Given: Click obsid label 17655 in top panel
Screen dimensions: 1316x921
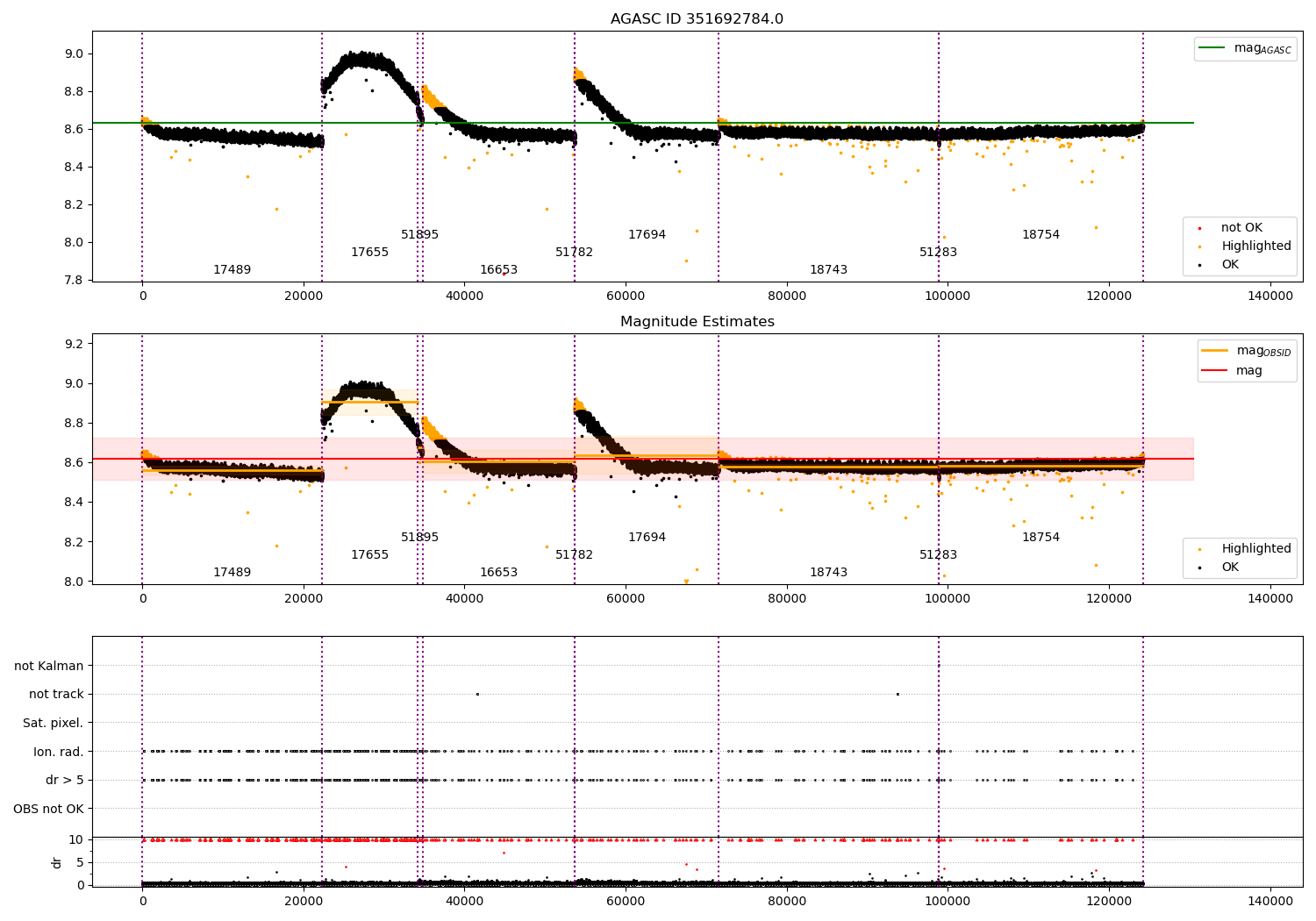Looking at the screenshot, I should pyautogui.click(x=369, y=252).
